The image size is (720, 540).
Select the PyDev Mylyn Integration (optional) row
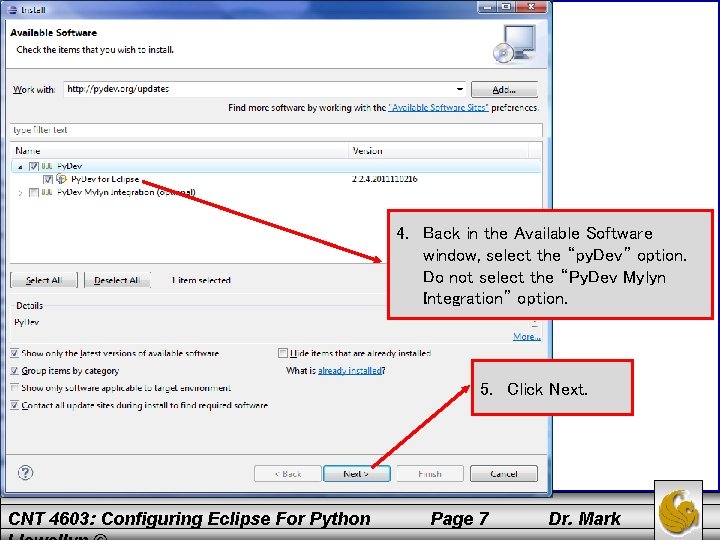tap(126, 192)
